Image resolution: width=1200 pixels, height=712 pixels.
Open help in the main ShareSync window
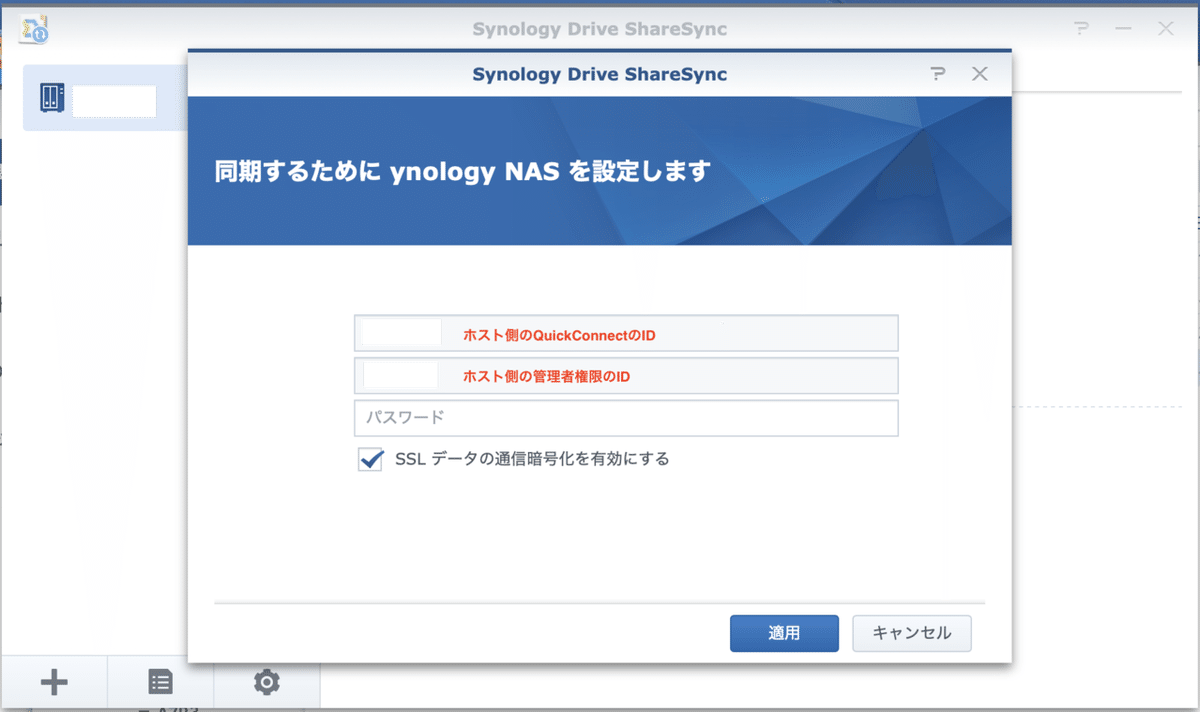(x=1080, y=29)
